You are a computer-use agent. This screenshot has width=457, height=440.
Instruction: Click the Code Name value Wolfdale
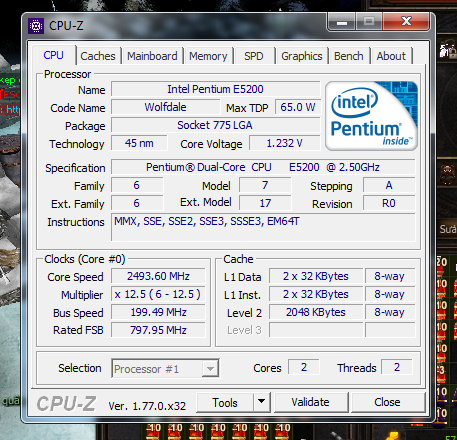tap(165, 107)
